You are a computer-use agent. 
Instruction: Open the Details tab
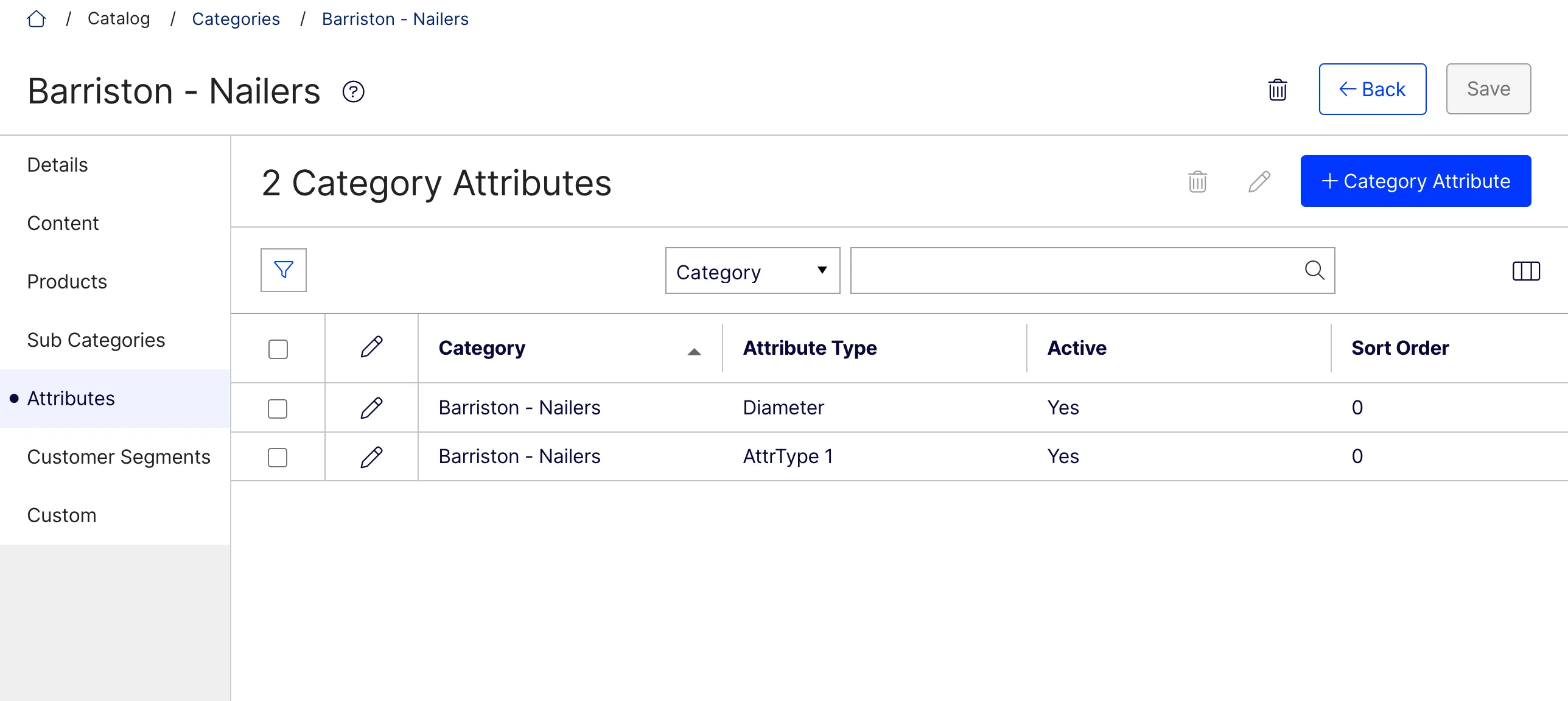point(115,165)
